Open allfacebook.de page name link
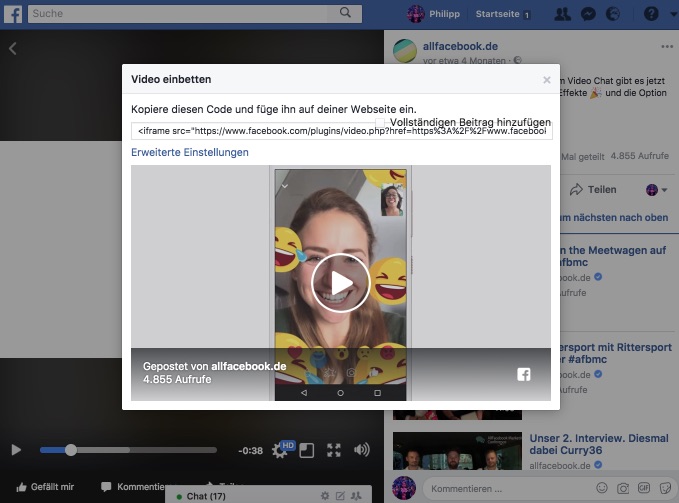Image resolution: width=679 pixels, height=503 pixels. pos(460,46)
